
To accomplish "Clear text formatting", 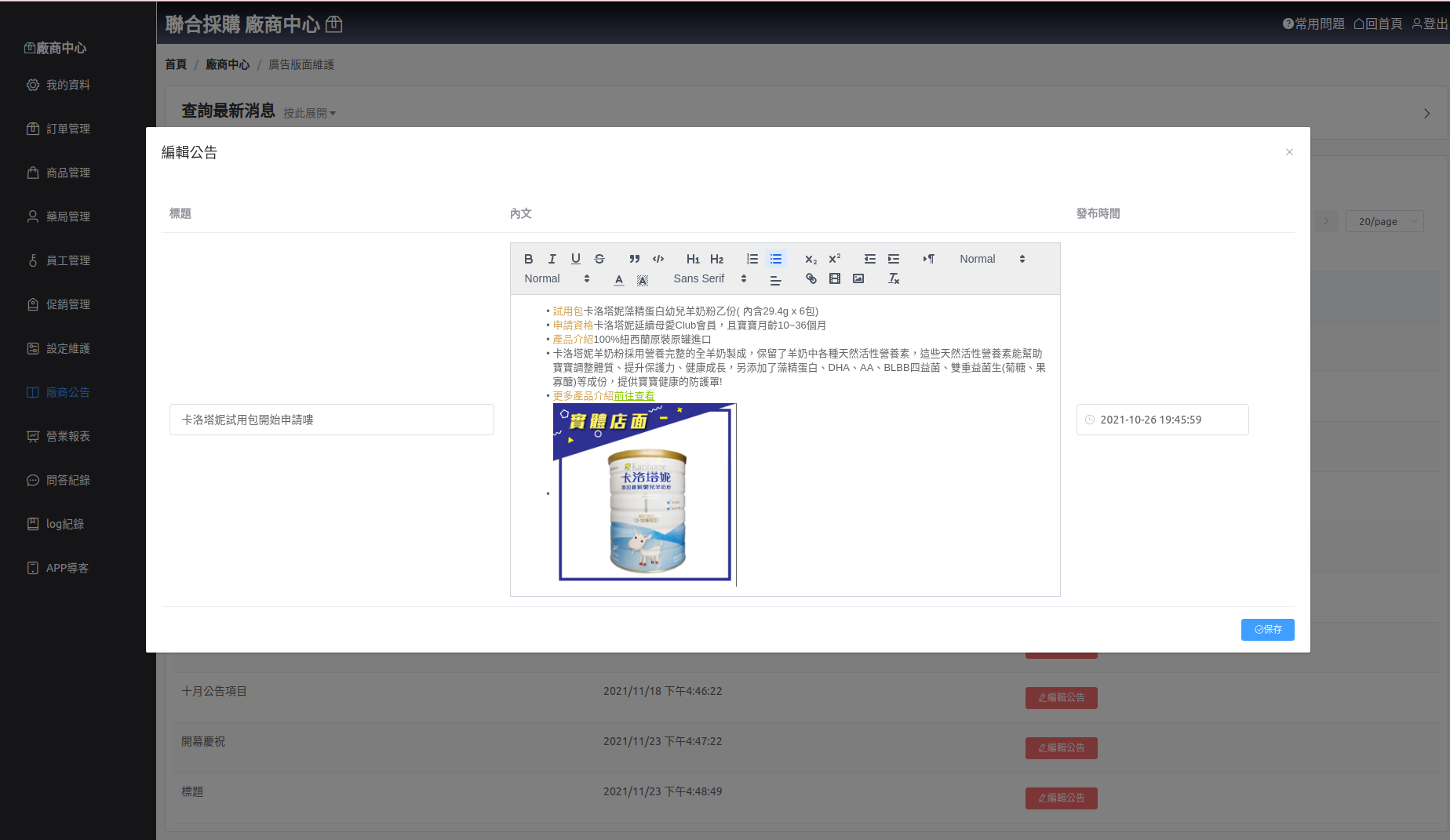I will tap(894, 278).
